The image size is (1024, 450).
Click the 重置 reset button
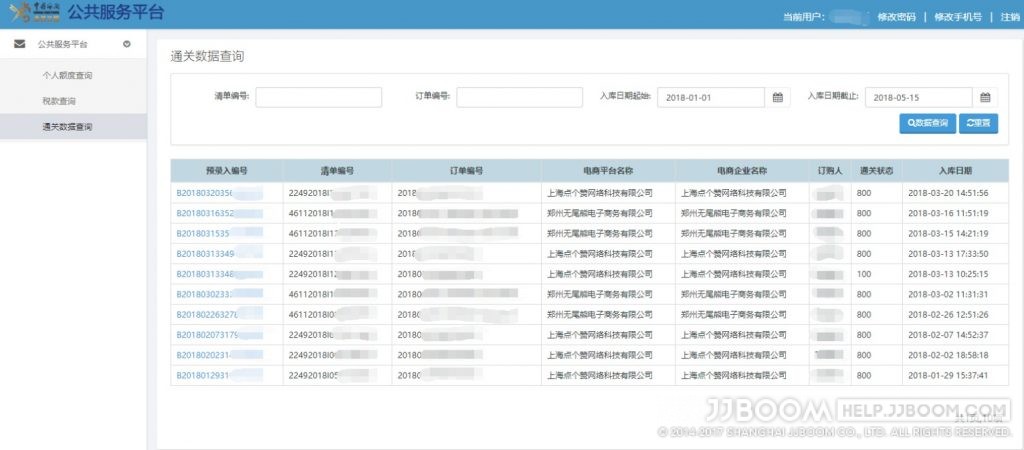pyautogui.click(x=978, y=123)
